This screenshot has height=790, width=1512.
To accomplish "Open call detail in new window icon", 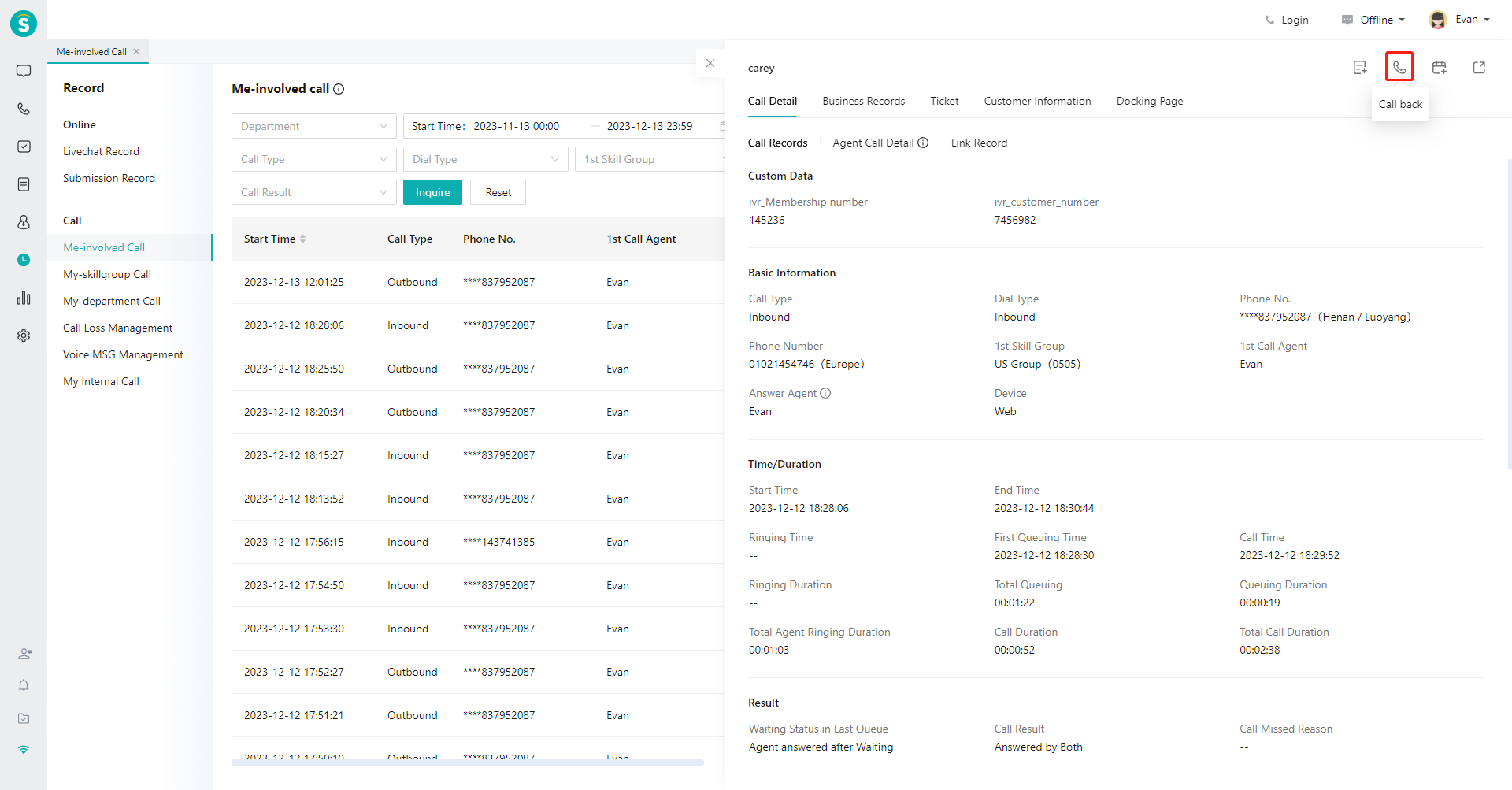I will (1479, 68).
